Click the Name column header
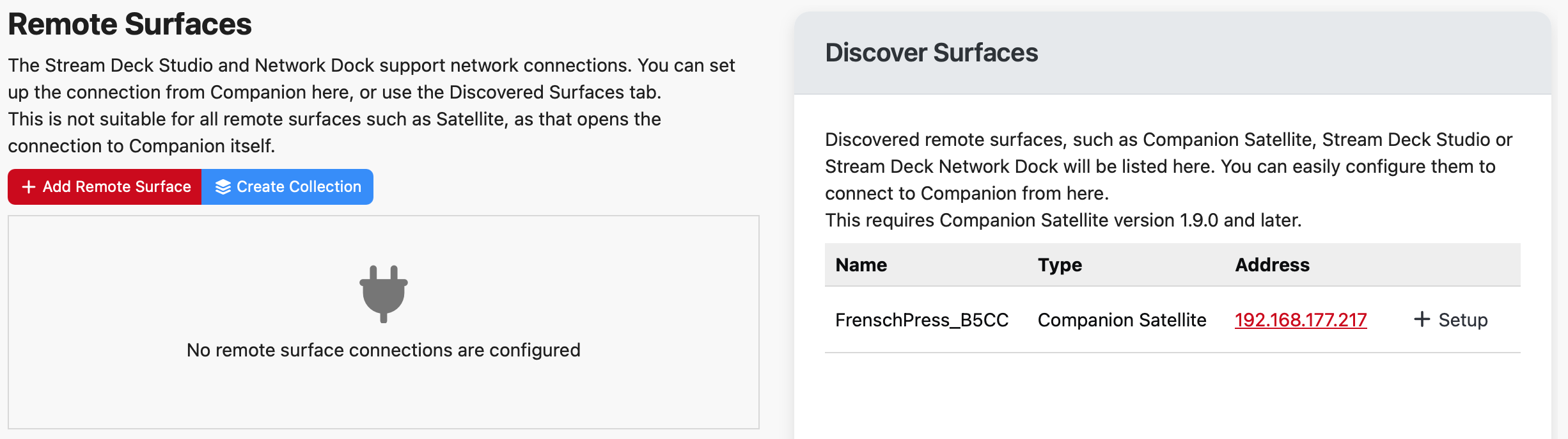The width and height of the screenshot is (1568, 439). (861, 265)
